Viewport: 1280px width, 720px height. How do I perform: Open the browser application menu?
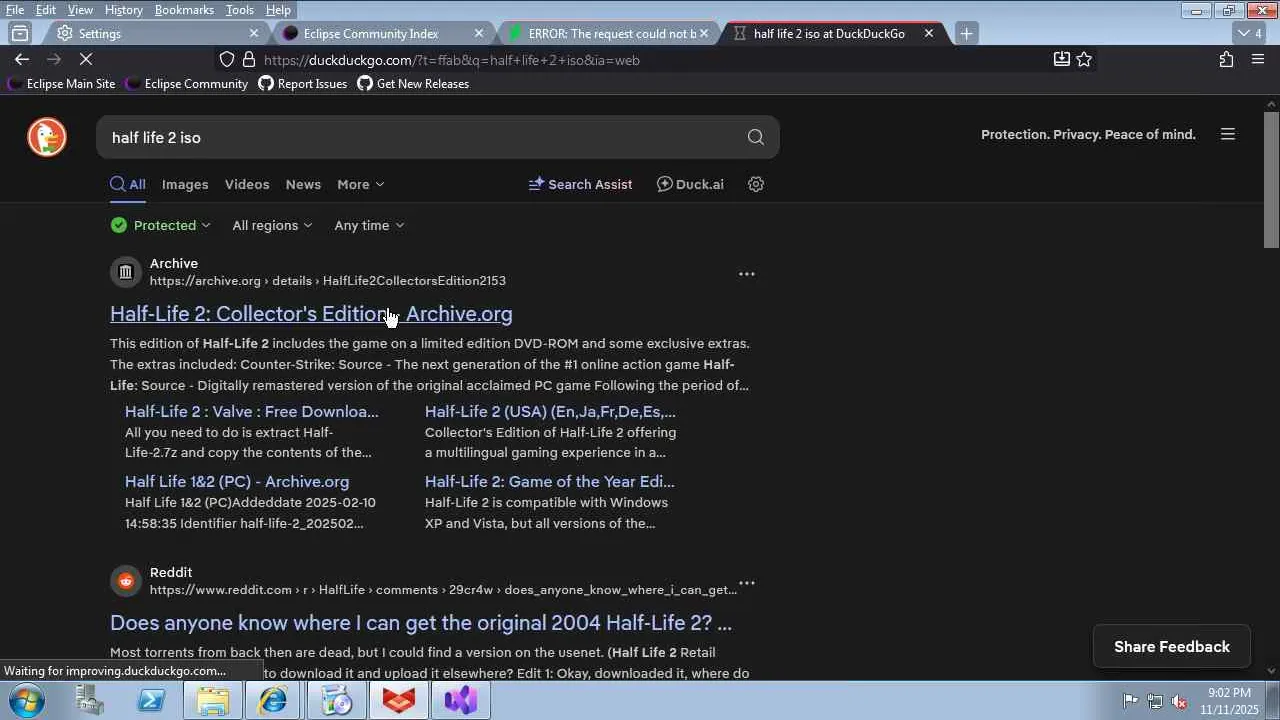click(1258, 60)
